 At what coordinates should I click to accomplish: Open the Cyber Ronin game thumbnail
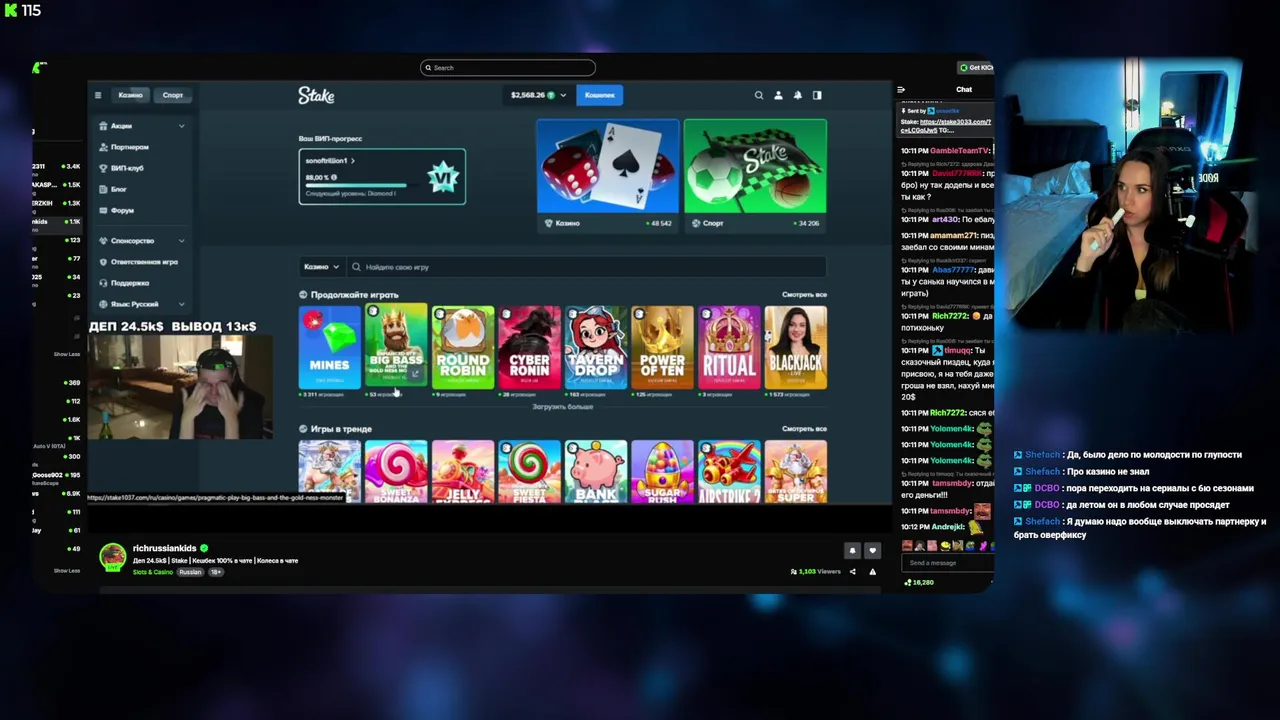[529, 348]
